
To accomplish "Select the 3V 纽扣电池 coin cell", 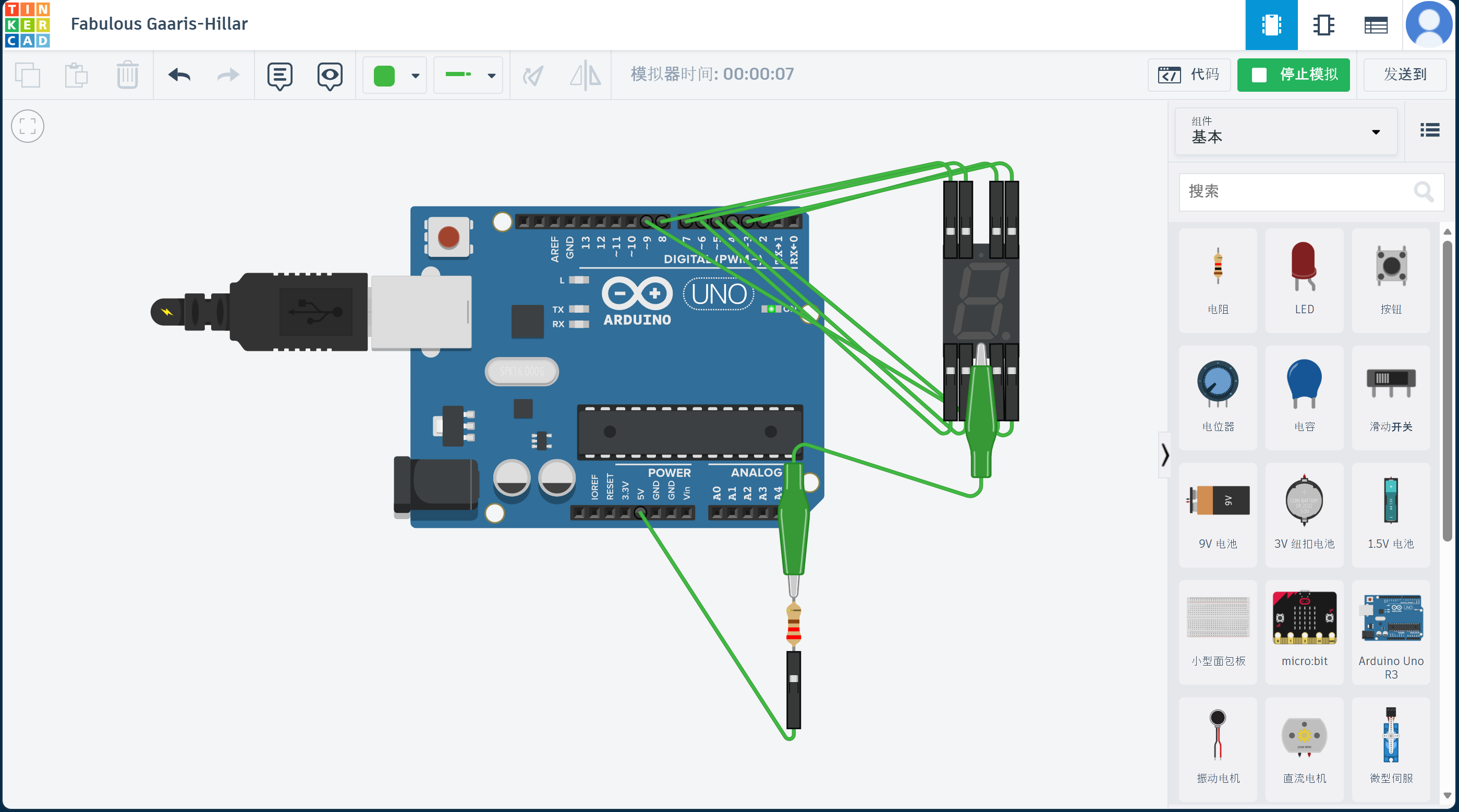I will click(x=1304, y=515).
